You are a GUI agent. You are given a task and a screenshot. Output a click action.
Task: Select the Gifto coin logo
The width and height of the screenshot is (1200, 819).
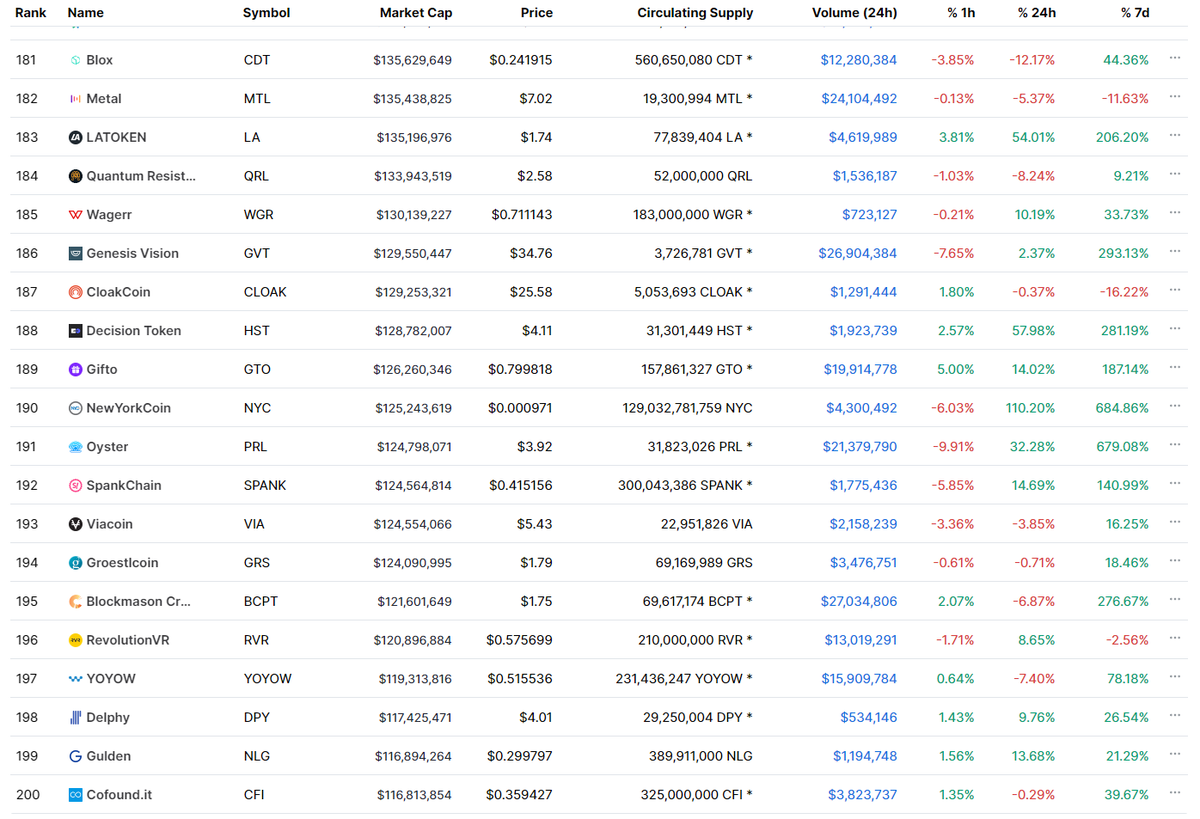pos(74,369)
